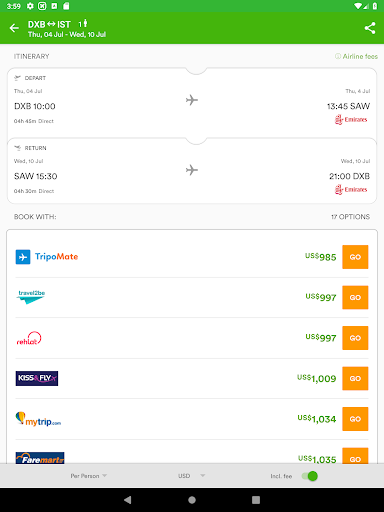
Task: Go to Kiss&Fly US$1,009 deal
Action: (x=355, y=378)
